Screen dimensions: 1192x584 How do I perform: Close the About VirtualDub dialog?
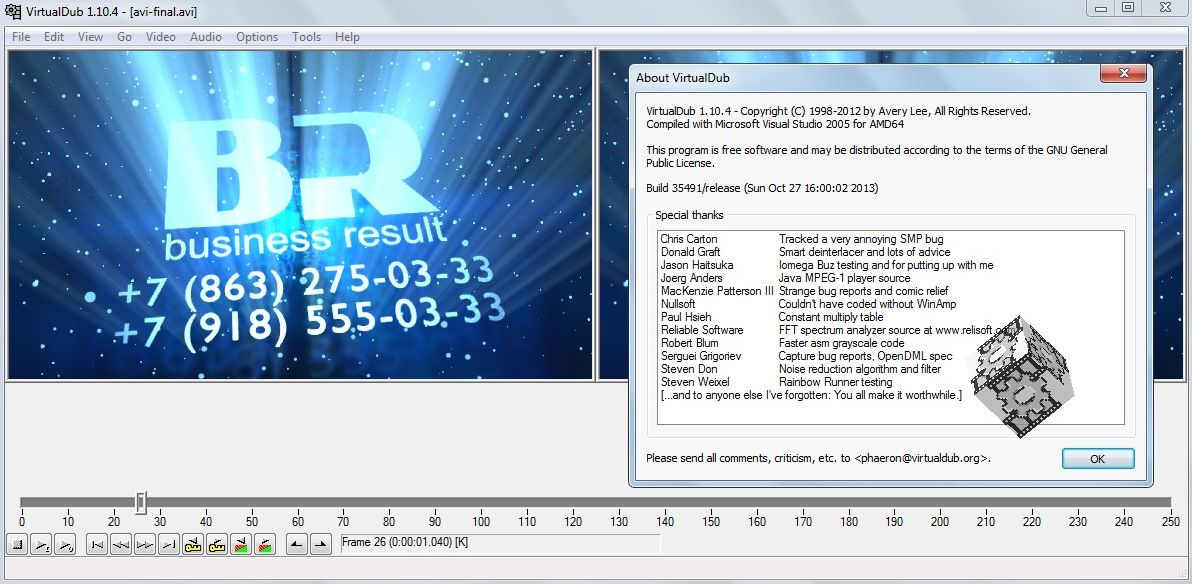click(1124, 74)
